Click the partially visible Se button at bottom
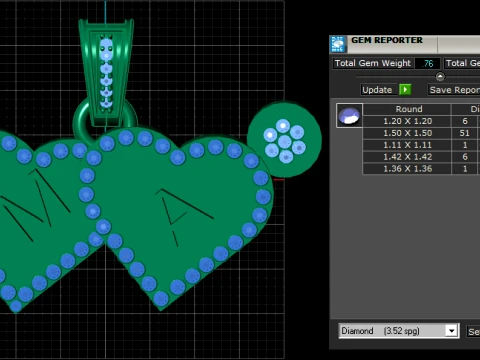The height and width of the screenshot is (360, 480). coord(473,332)
